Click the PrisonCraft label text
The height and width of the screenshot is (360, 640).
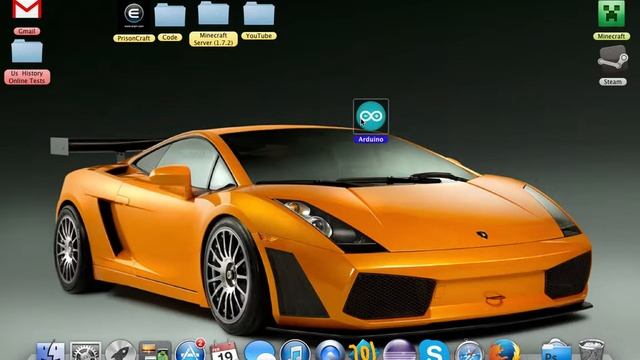[x=134, y=38]
